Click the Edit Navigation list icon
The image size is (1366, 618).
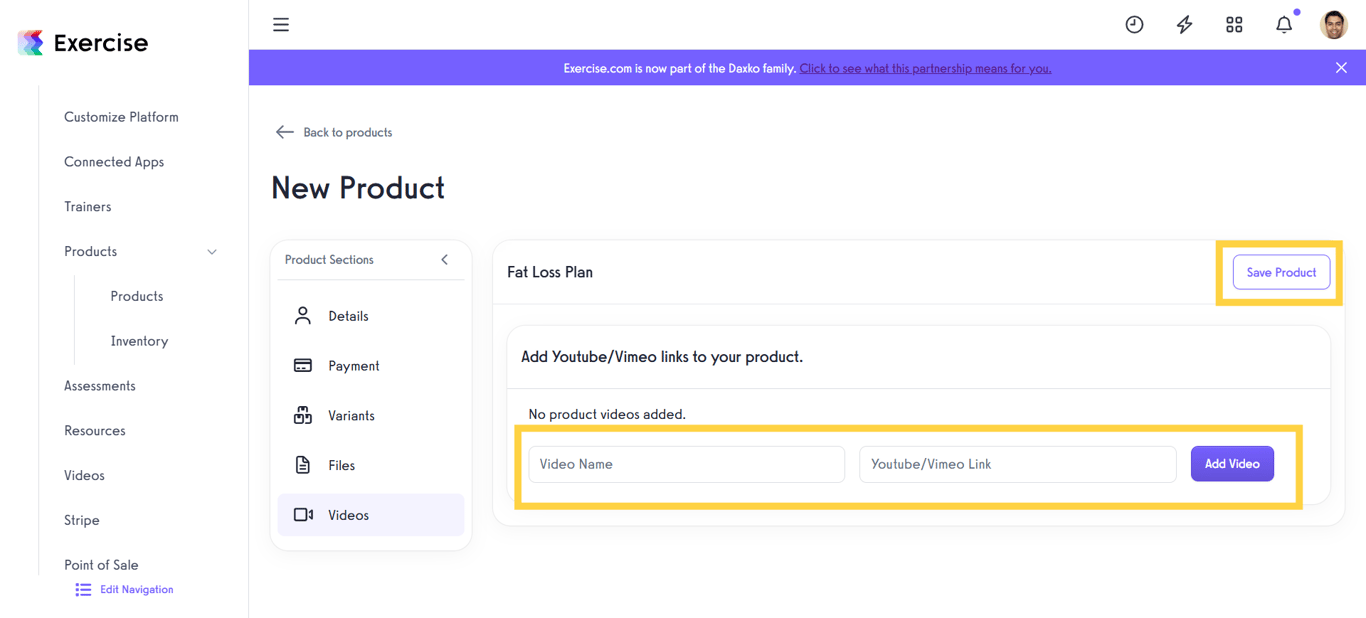point(82,589)
